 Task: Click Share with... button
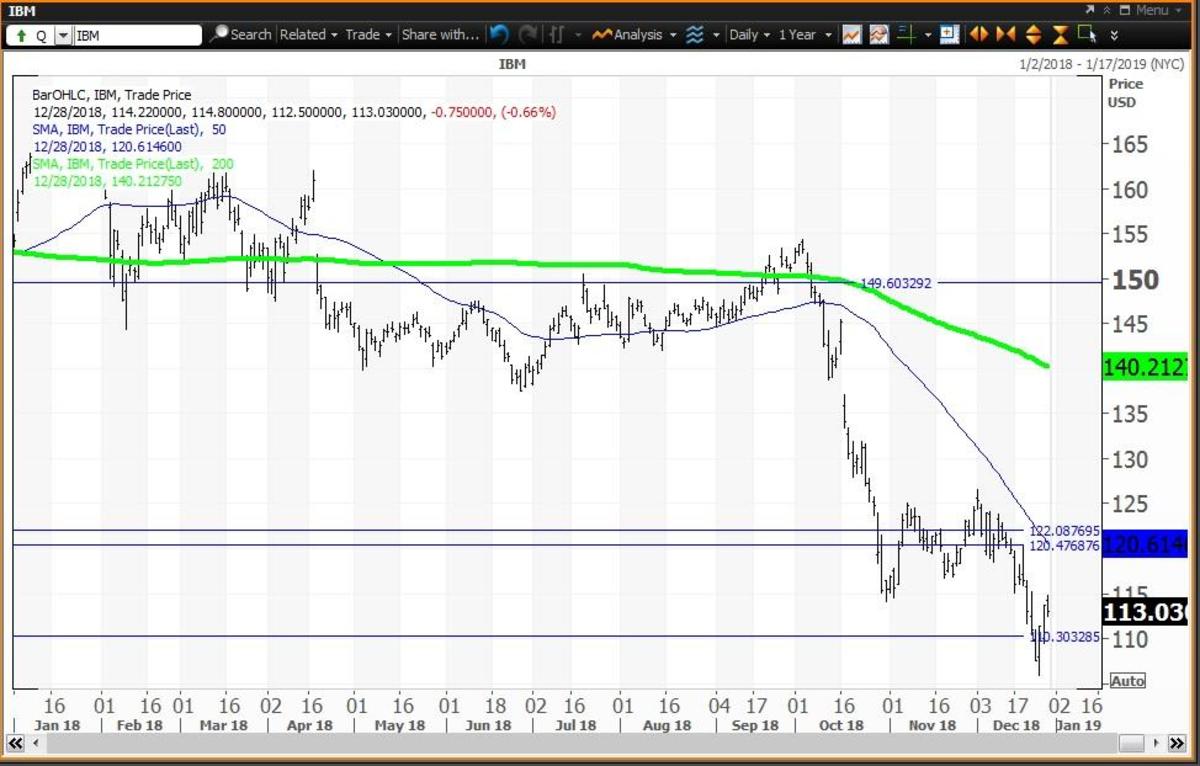click(440, 34)
